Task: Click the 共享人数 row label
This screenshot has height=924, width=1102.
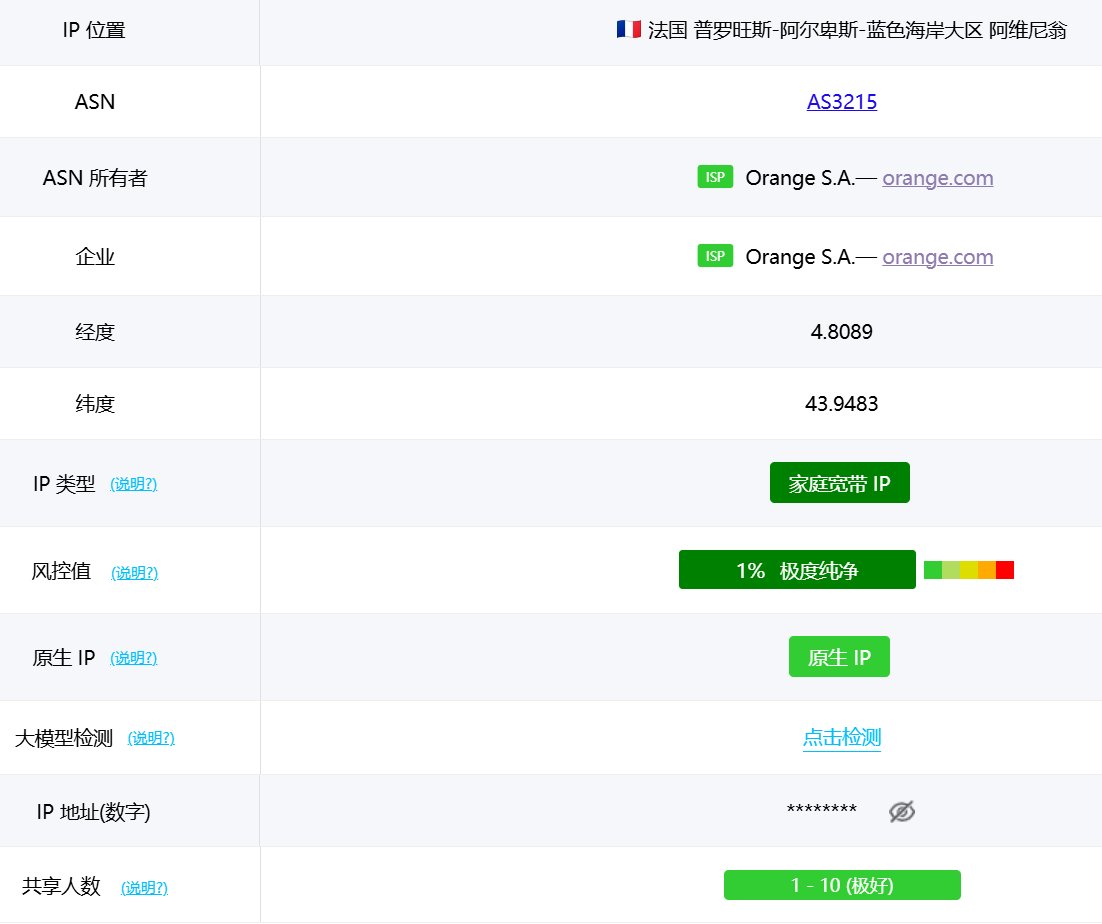Action: (x=61, y=886)
